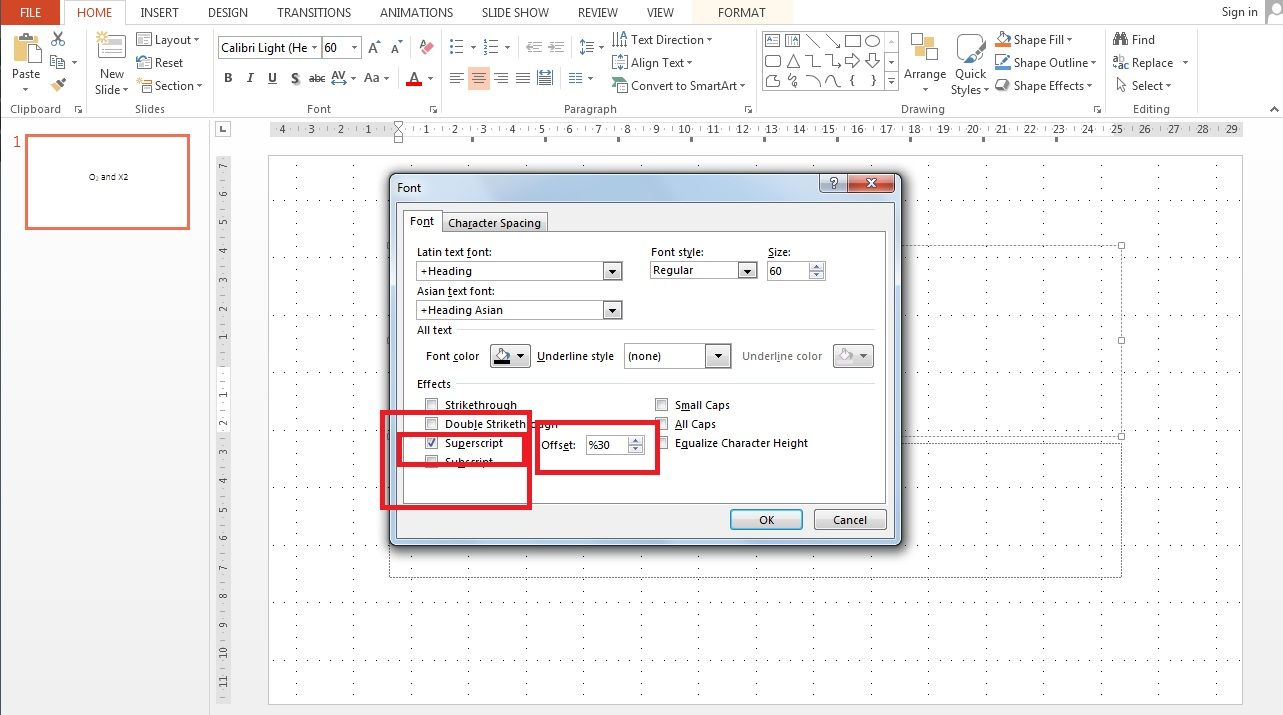Select the Center alignment icon
Viewport: 1283px width, 715px height.
pos(478,77)
